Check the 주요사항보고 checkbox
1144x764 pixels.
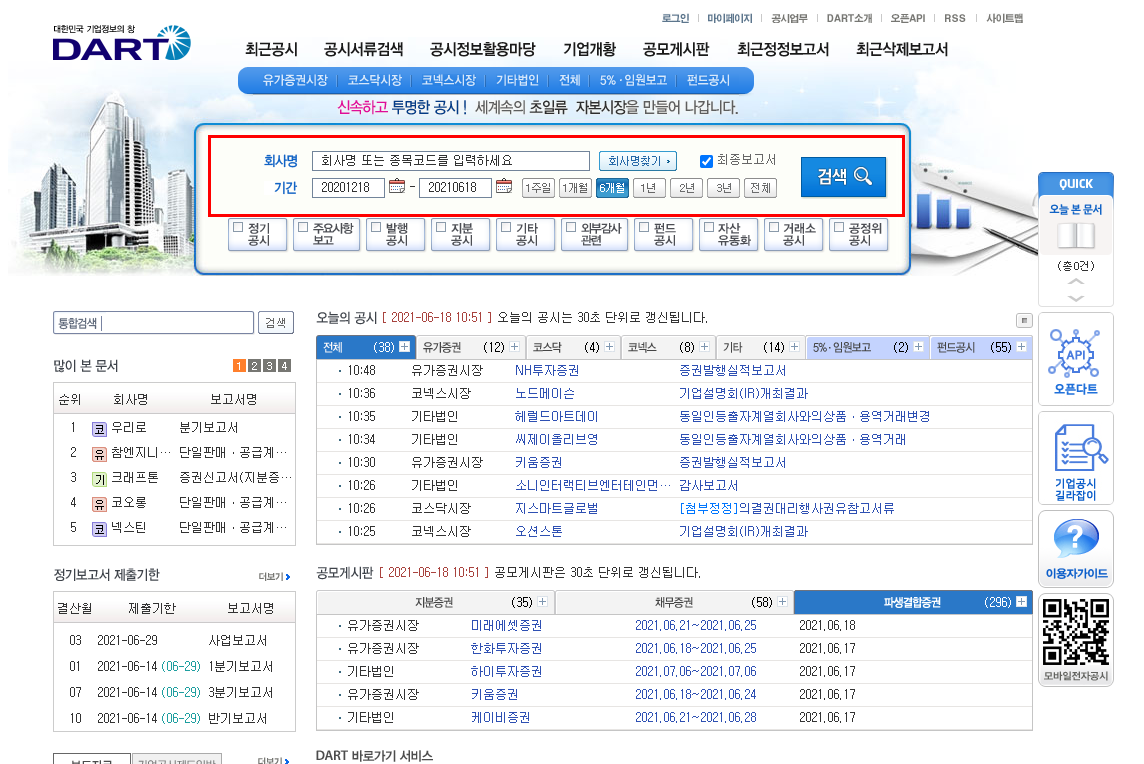[303, 228]
